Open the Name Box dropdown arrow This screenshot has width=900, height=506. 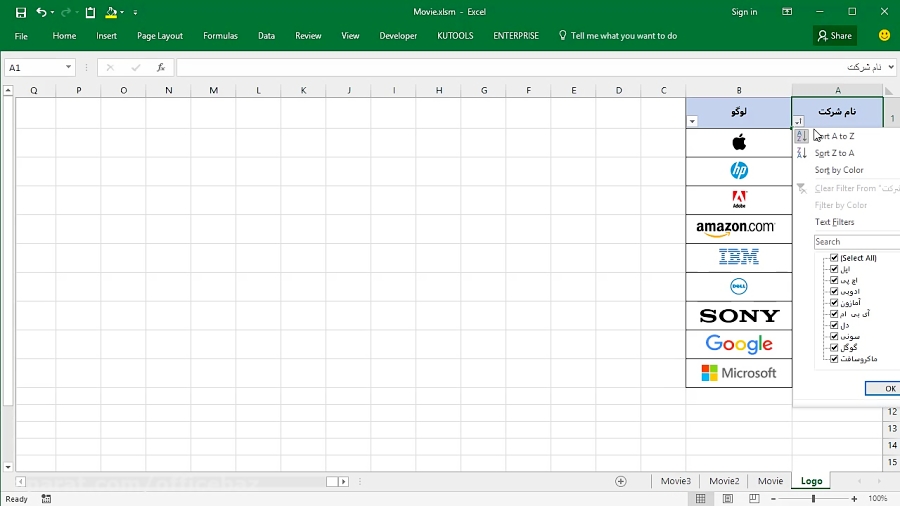[x=68, y=67]
